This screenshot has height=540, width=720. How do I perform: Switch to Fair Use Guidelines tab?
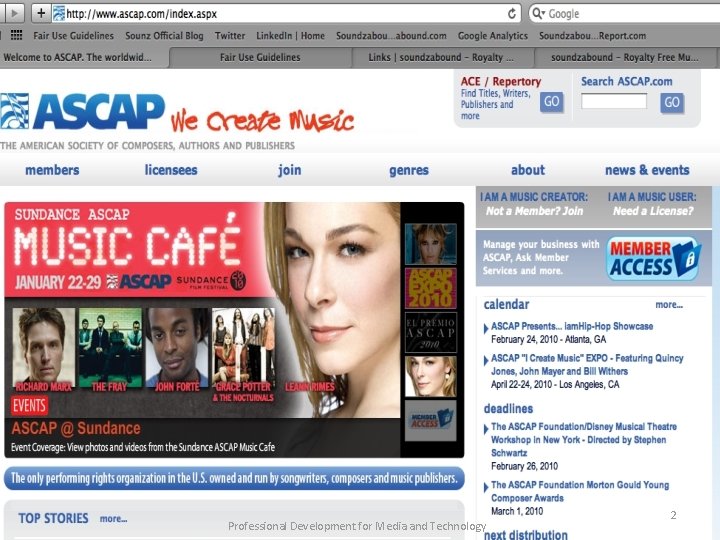260,57
